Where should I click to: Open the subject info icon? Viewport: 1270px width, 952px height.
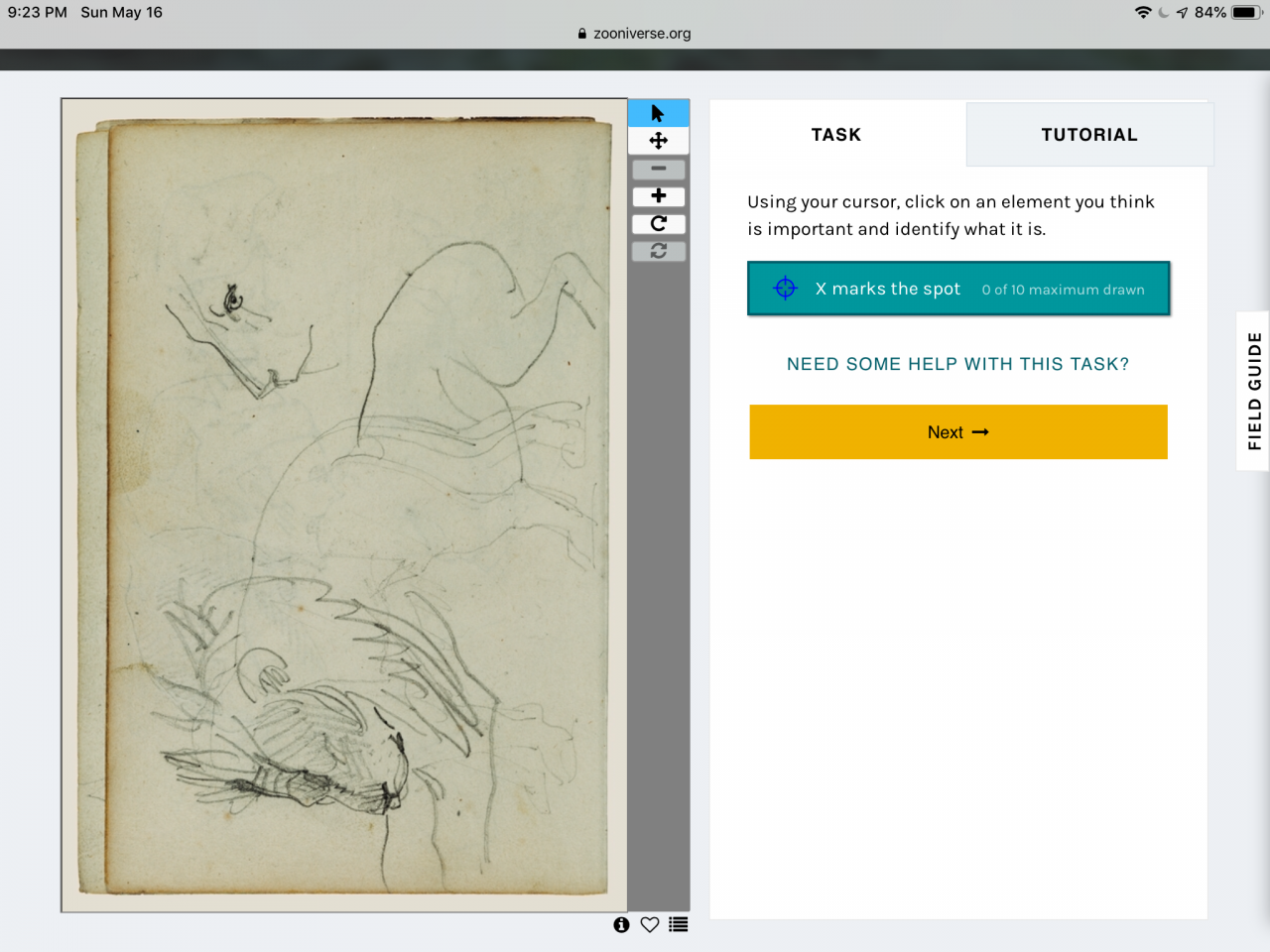(x=621, y=924)
